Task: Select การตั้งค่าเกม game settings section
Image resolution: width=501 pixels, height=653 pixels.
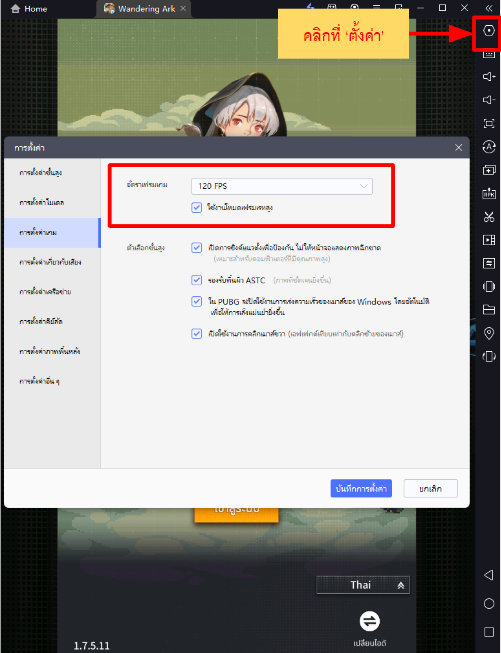Action: 52,233
